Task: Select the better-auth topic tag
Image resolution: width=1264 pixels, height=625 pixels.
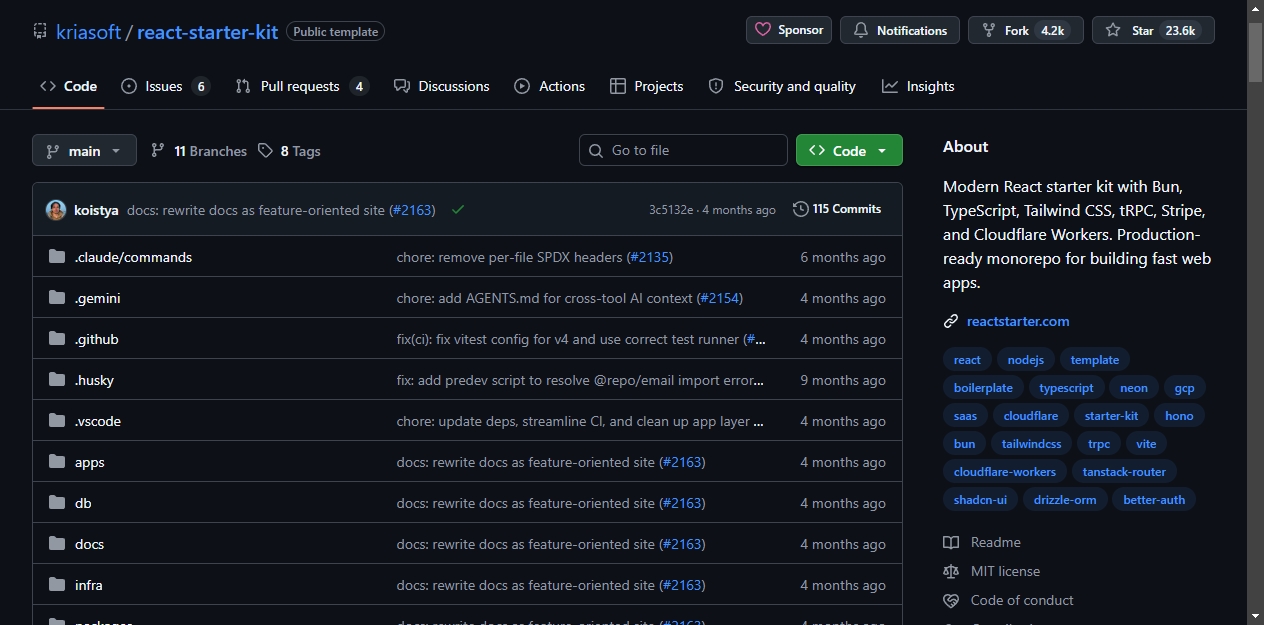Action: coord(1154,500)
